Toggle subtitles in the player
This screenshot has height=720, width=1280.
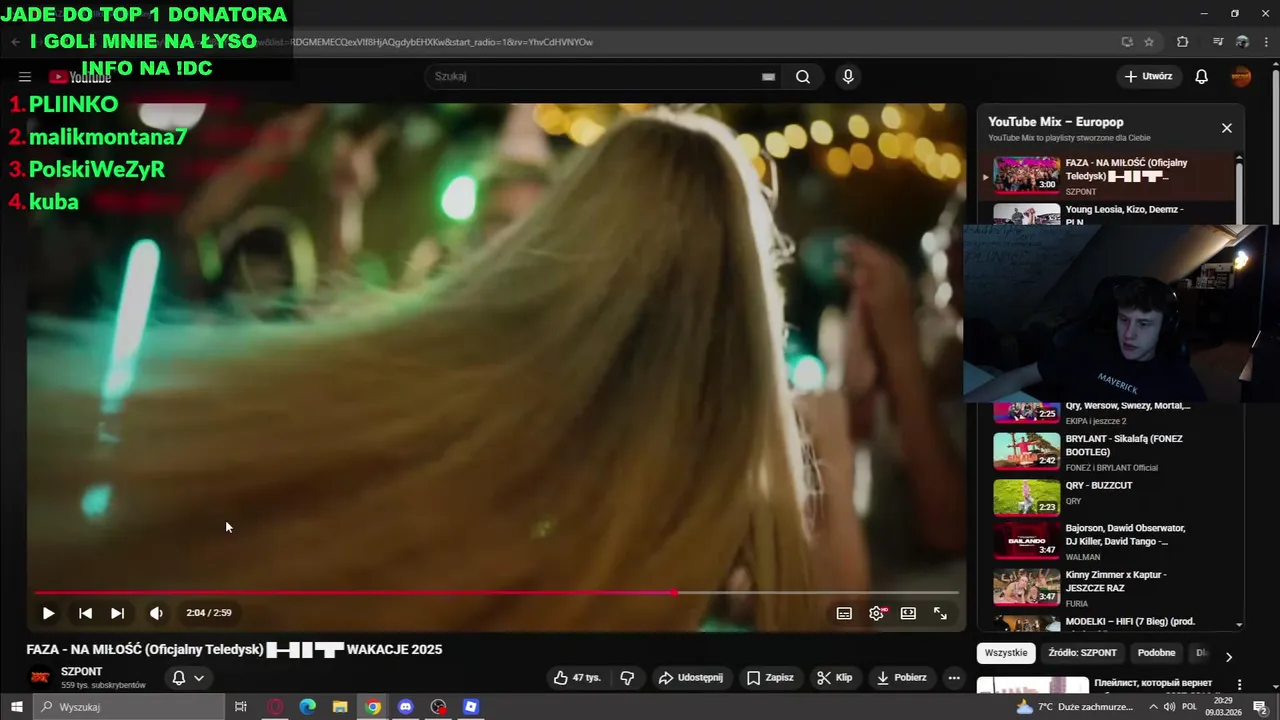pyautogui.click(x=844, y=613)
